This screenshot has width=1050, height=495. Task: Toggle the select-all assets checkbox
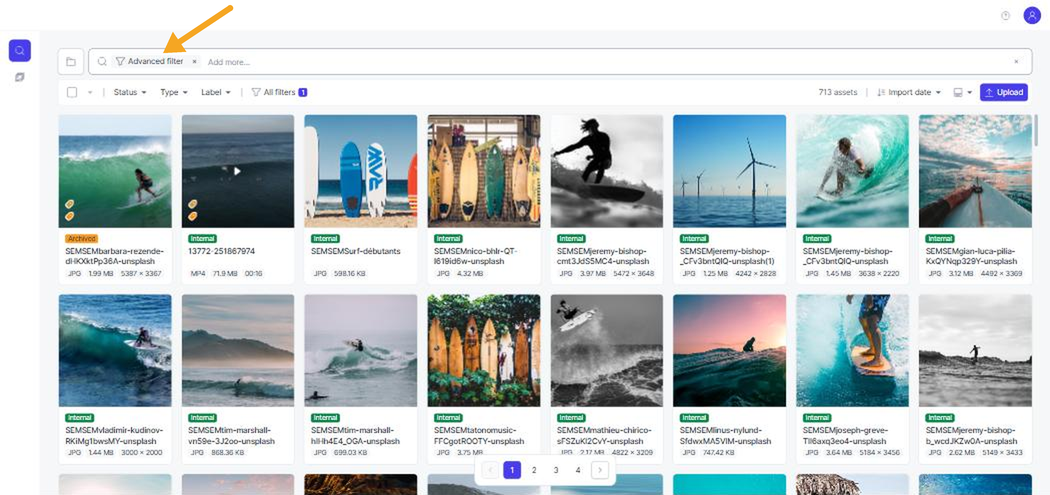72,92
